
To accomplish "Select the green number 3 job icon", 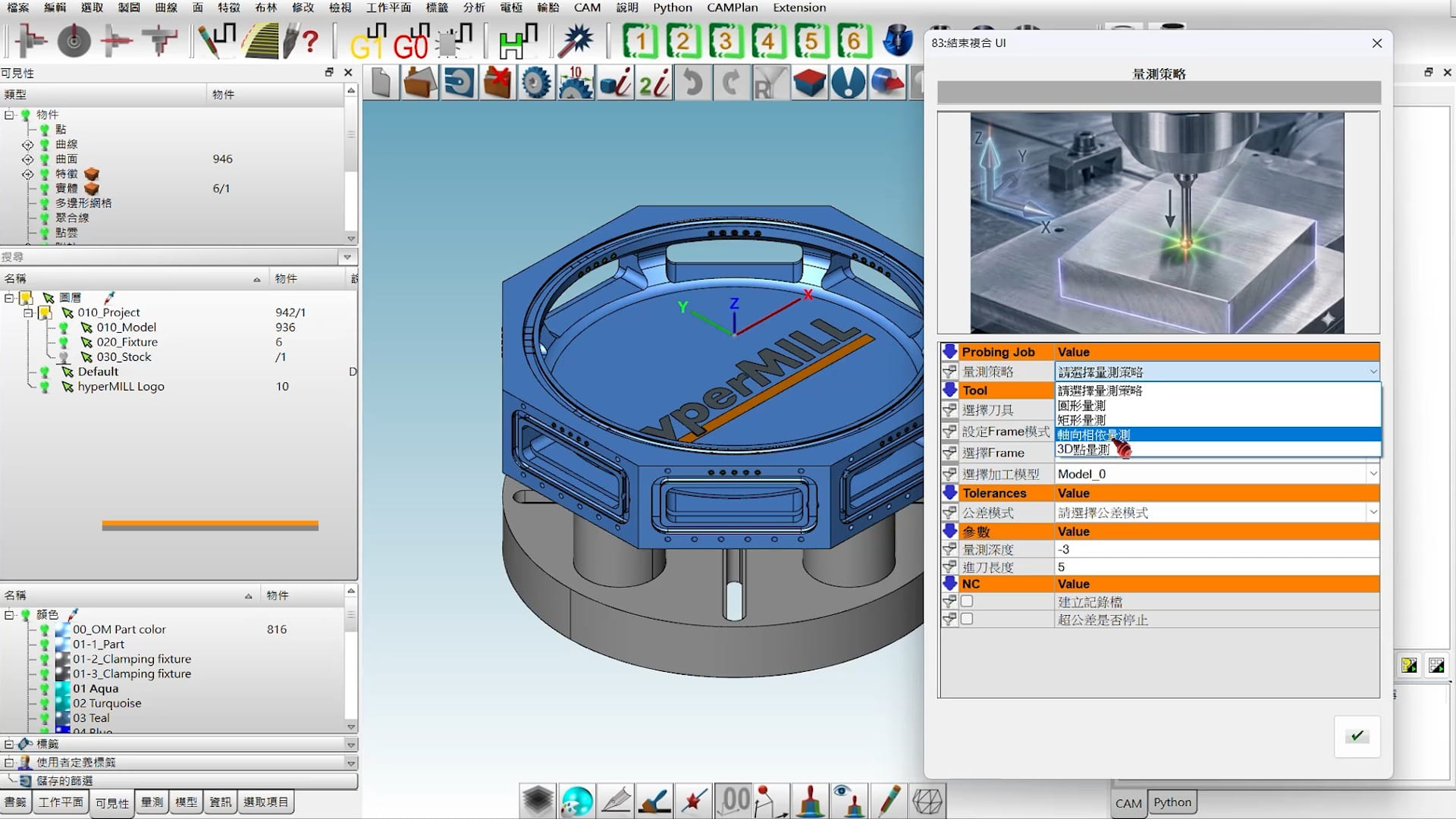I will [726, 41].
